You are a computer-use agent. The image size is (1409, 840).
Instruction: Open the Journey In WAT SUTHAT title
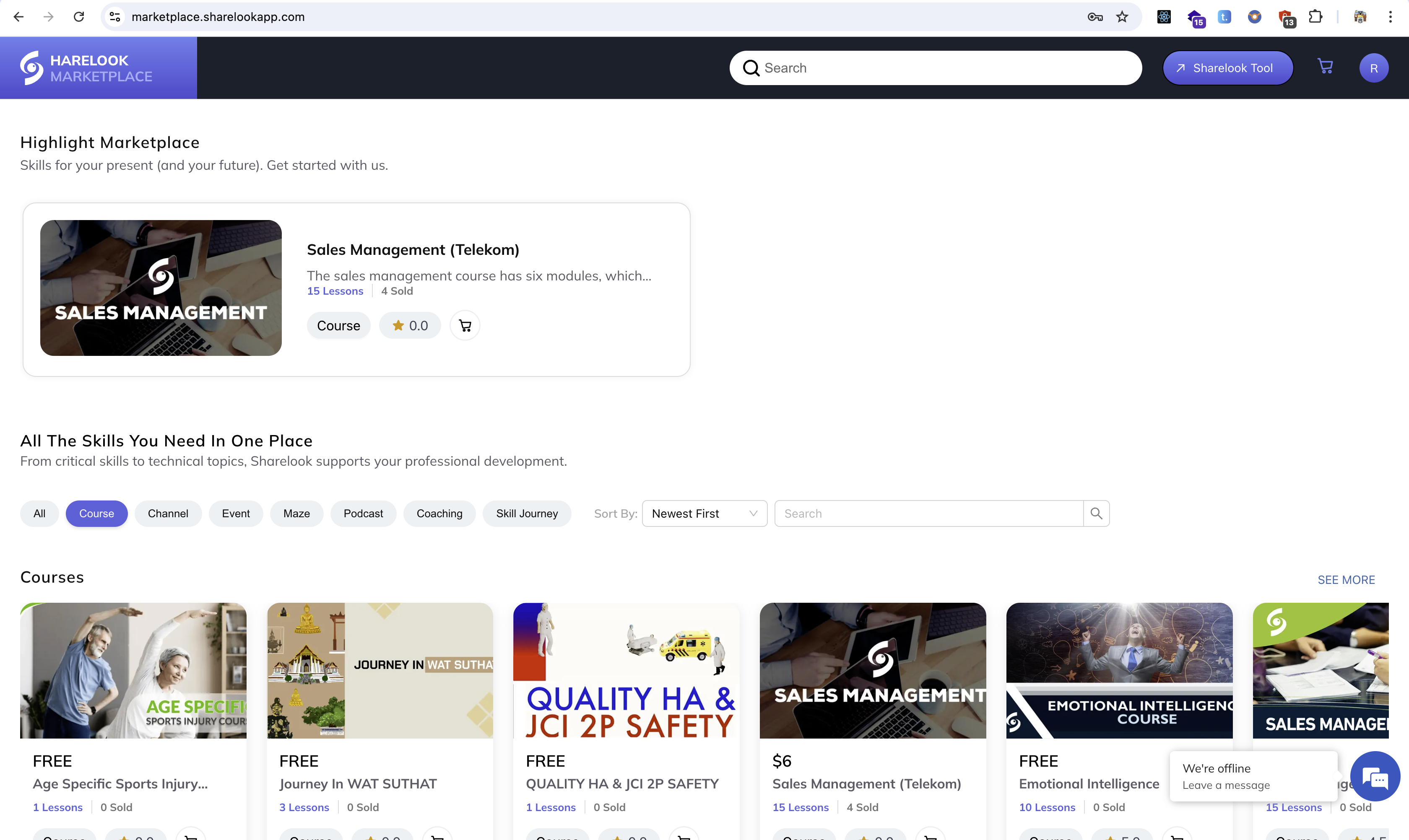point(358,784)
